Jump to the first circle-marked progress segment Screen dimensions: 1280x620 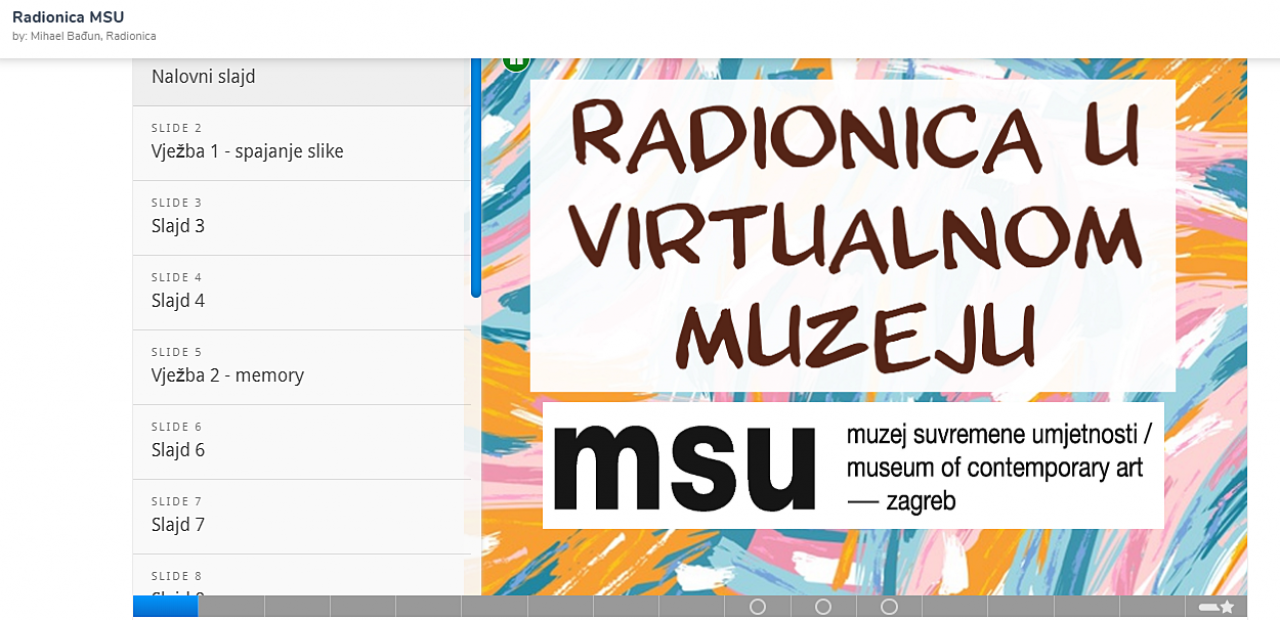758,606
